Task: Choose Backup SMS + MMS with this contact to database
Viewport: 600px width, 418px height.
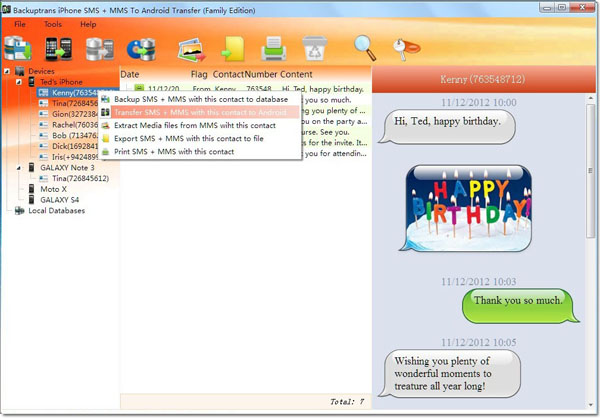Action: [200, 99]
